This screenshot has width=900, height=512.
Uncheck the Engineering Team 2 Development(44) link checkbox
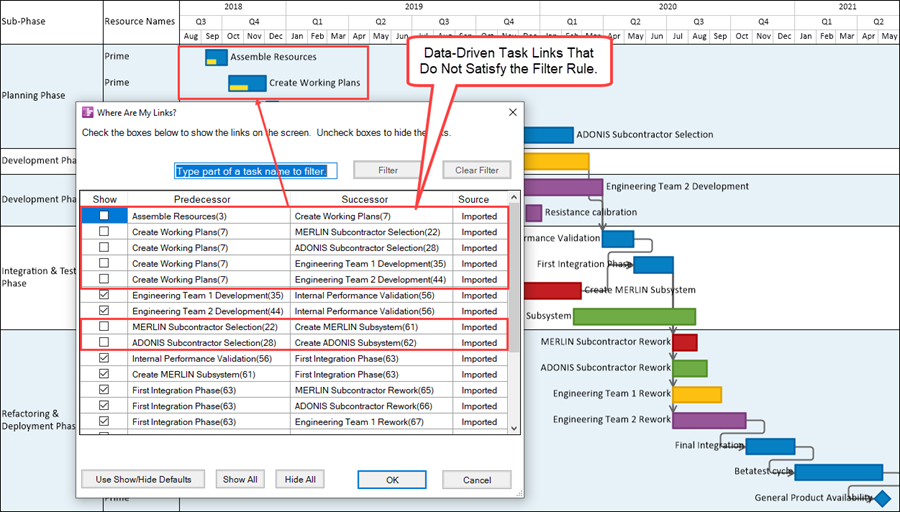[x=104, y=311]
